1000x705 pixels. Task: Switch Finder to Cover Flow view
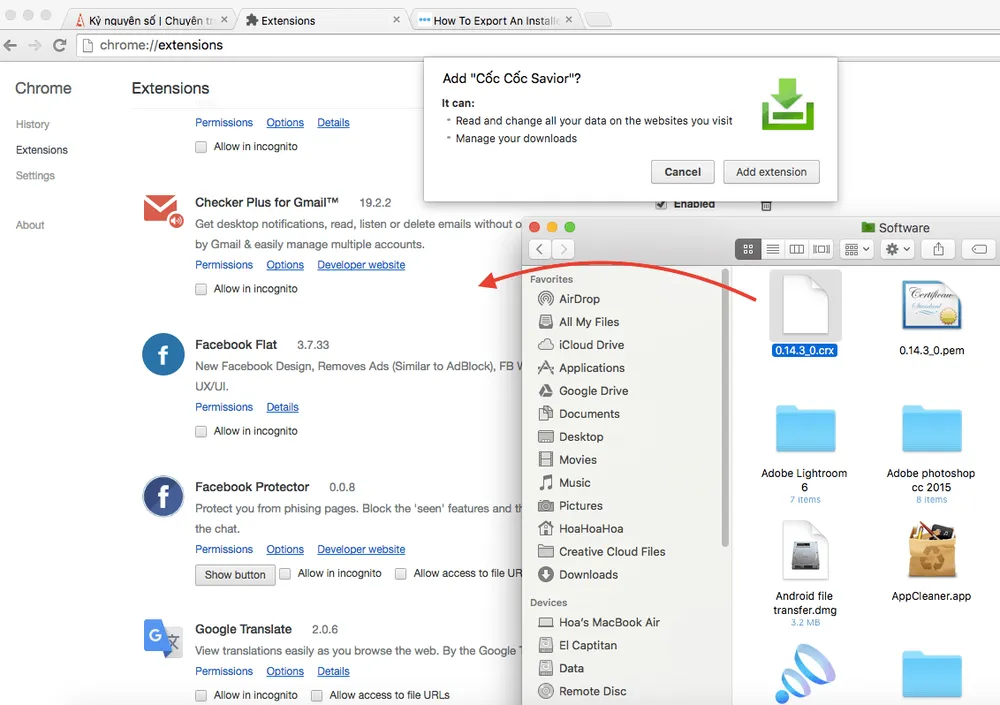click(822, 249)
